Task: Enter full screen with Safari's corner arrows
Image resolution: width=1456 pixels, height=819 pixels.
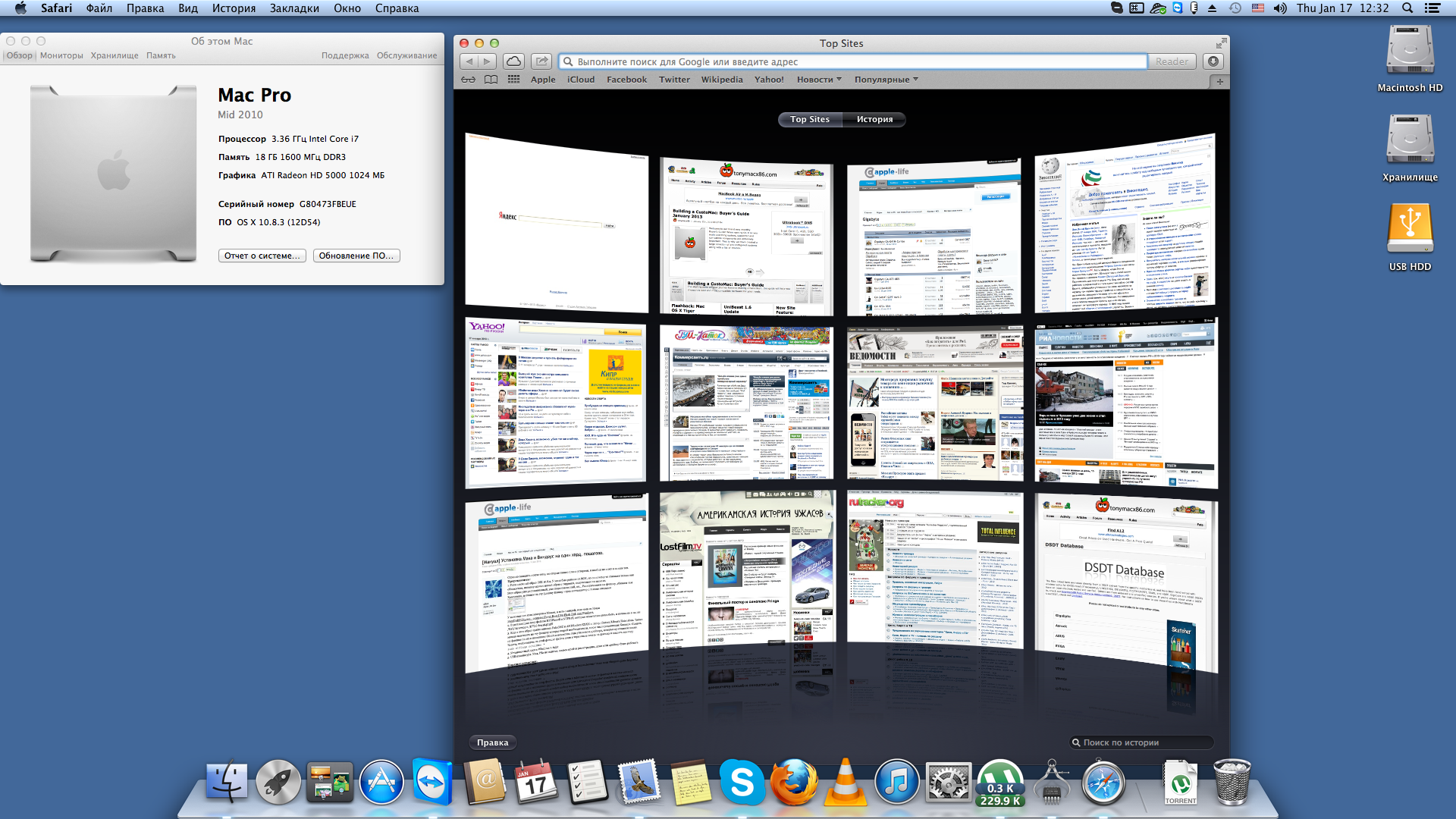Action: 1221,43
